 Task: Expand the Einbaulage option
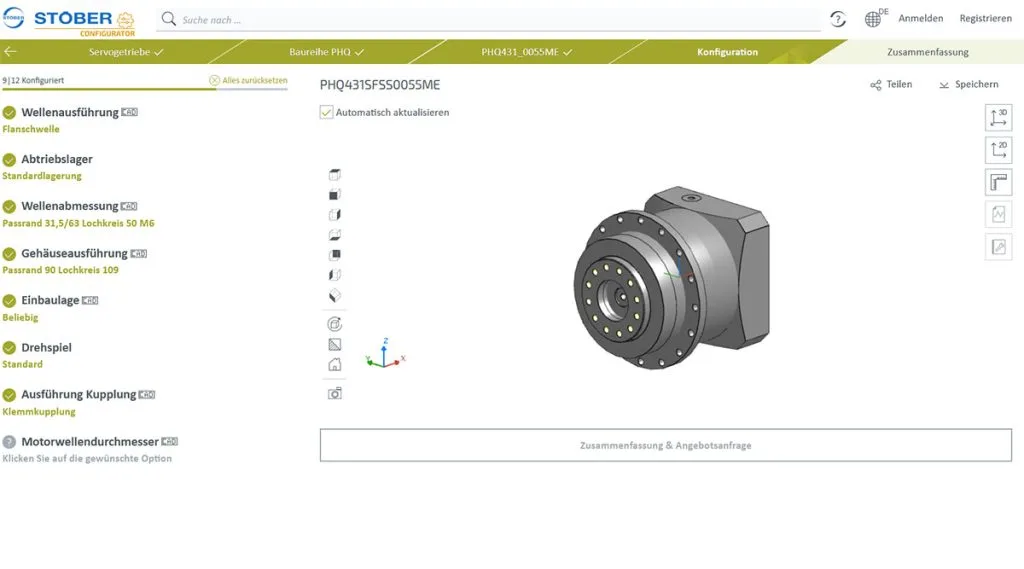(x=50, y=301)
